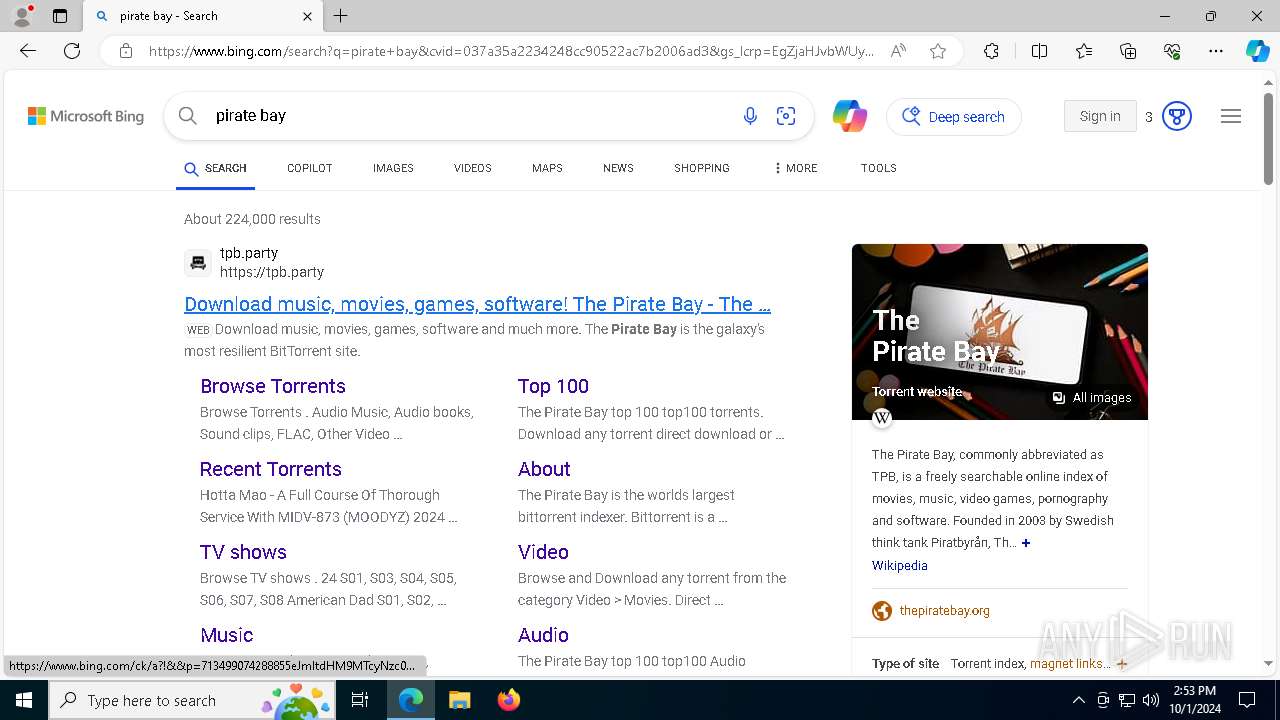Switch to the NEWS tab
This screenshot has width=1280, height=720.
pyautogui.click(x=618, y=168)
